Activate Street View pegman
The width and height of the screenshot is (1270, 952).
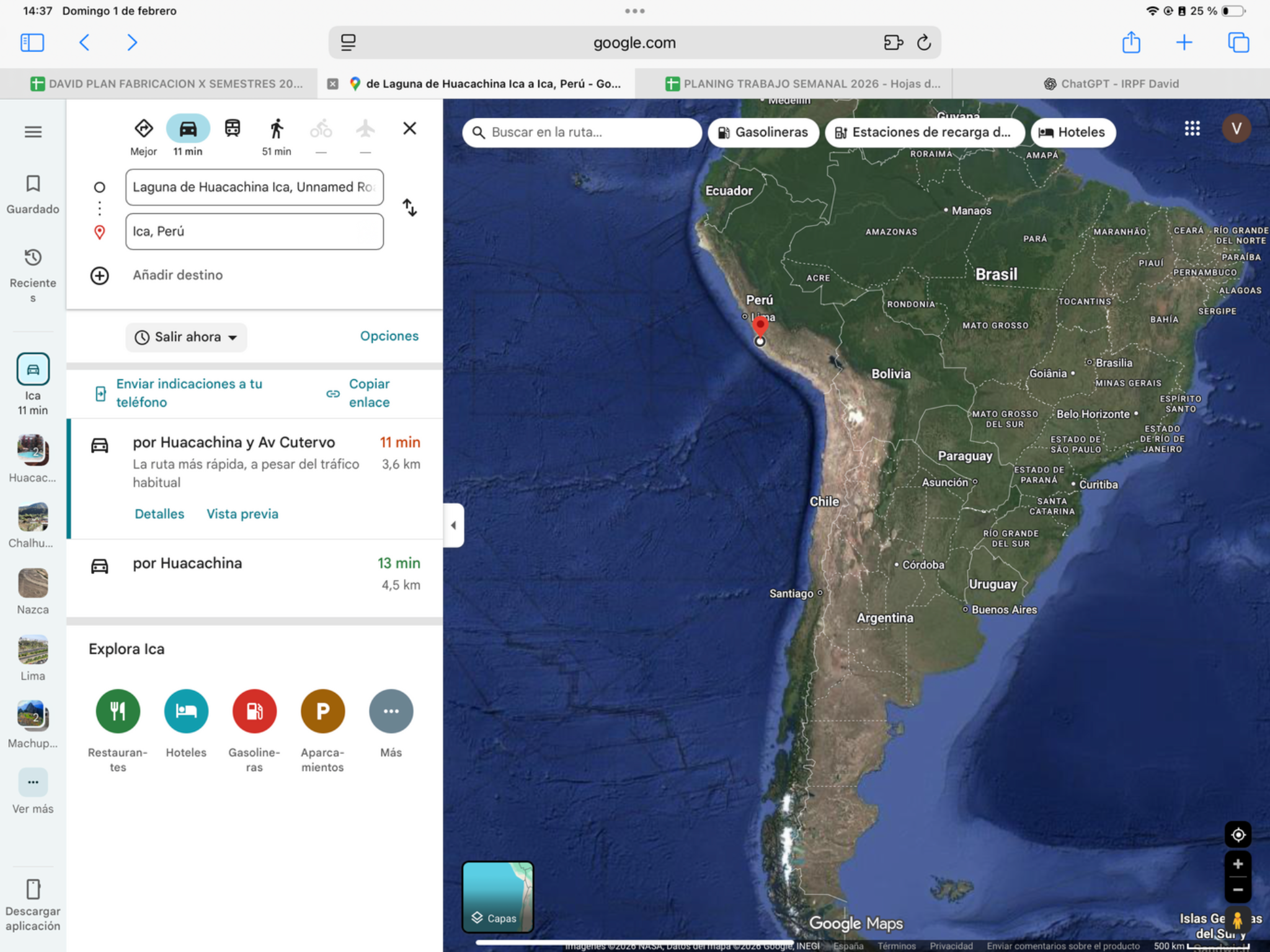point(1238,920)
